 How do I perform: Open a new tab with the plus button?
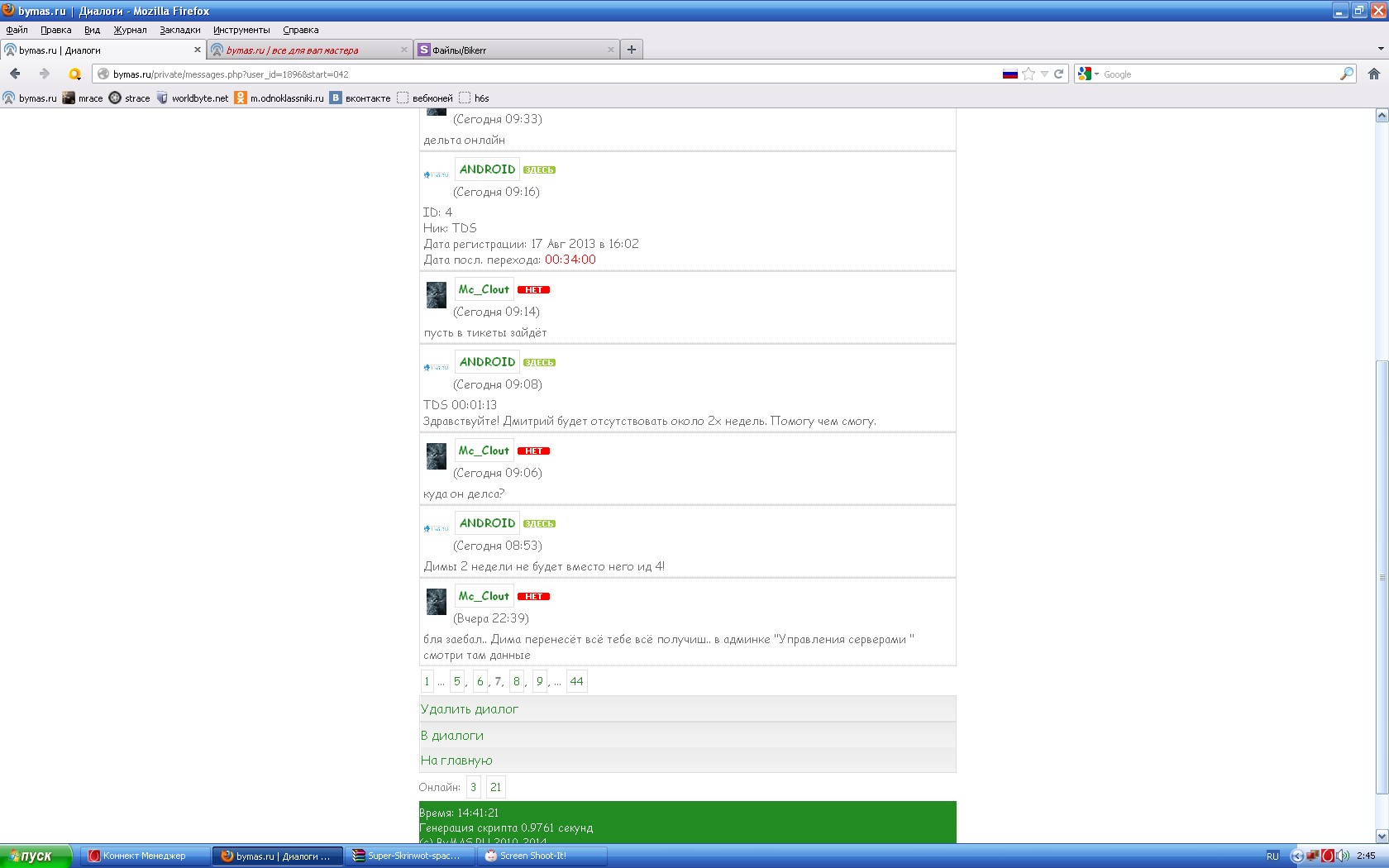pyautogui.click(x=632, y=50)
